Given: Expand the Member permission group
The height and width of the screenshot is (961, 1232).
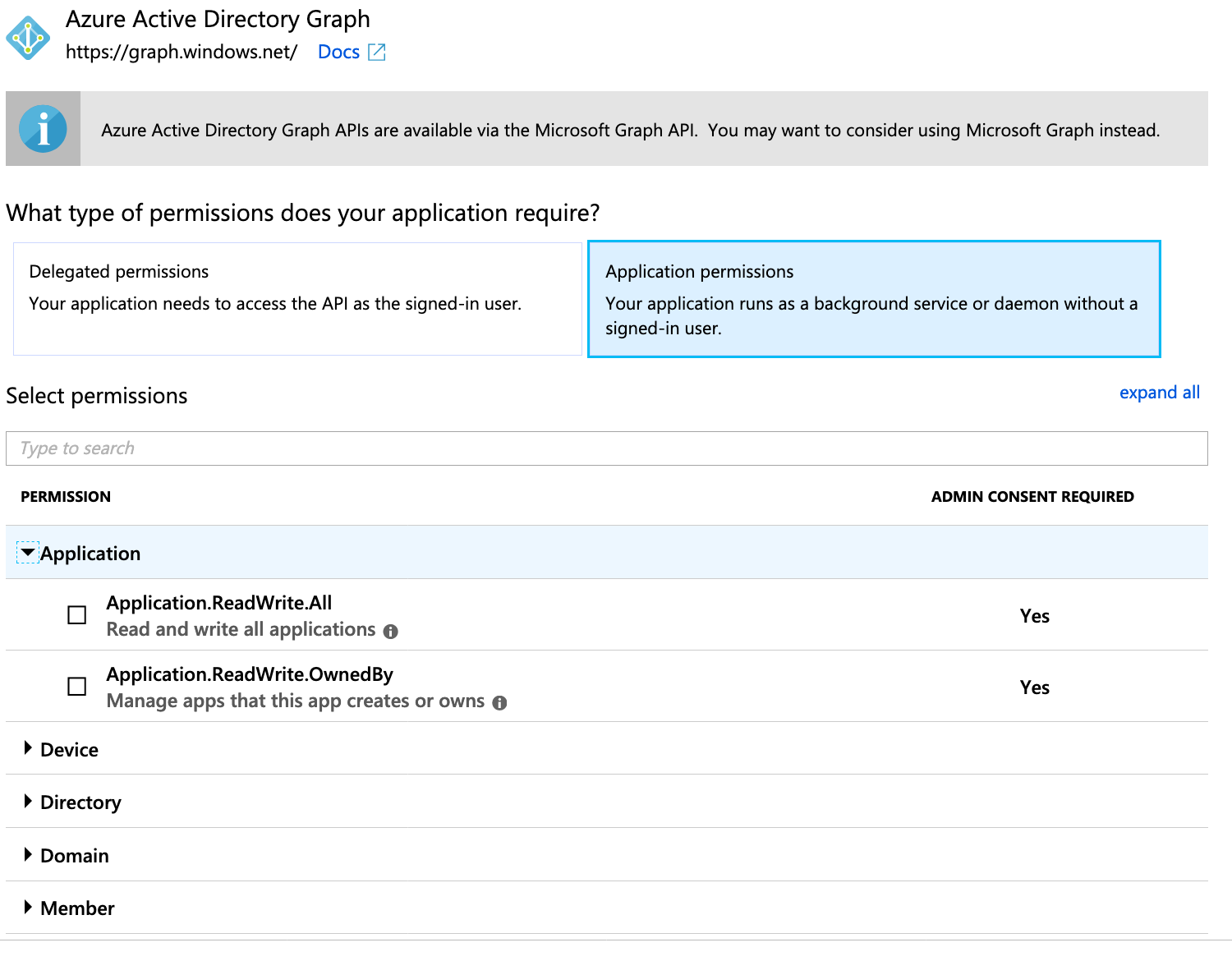Looking at the screenshot, I should (x=28, y=908).
